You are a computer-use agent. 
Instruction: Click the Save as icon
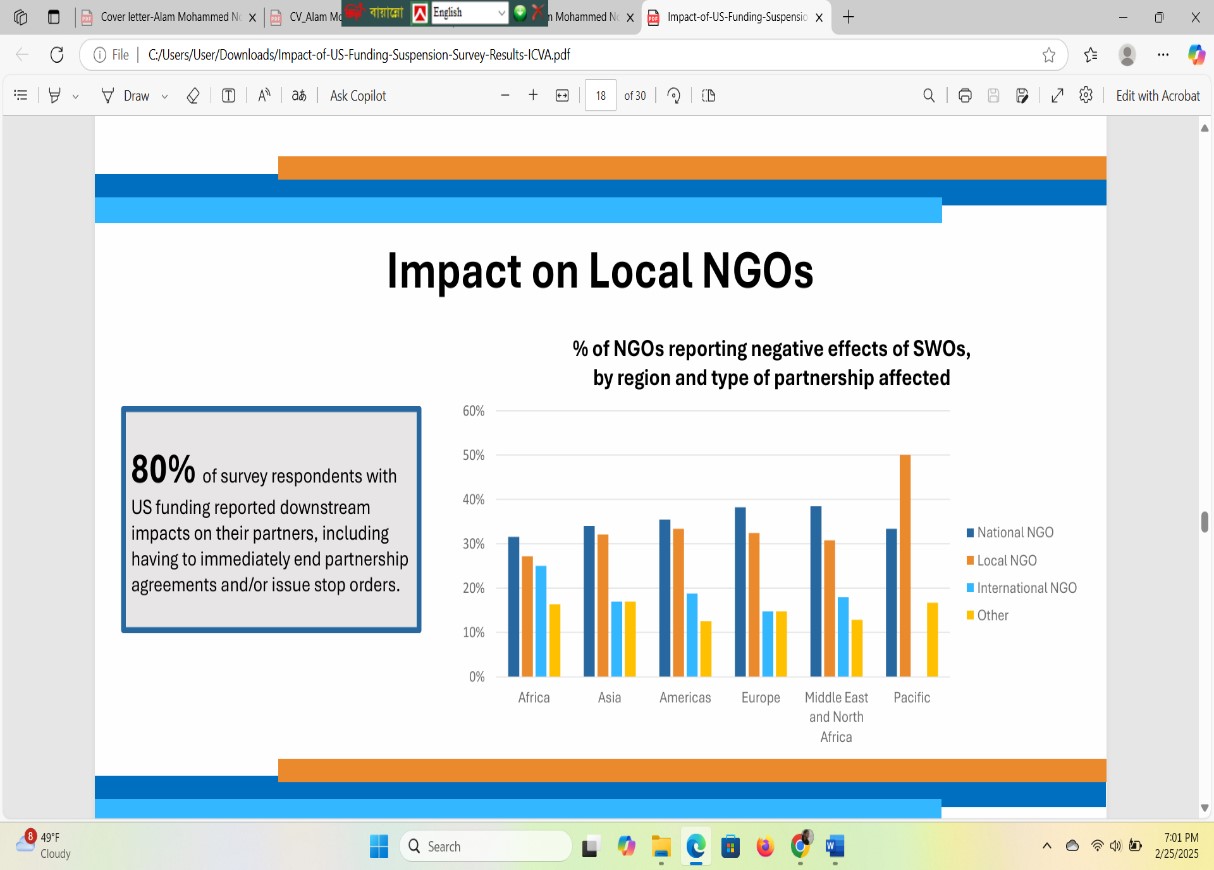coord(1022,96)
